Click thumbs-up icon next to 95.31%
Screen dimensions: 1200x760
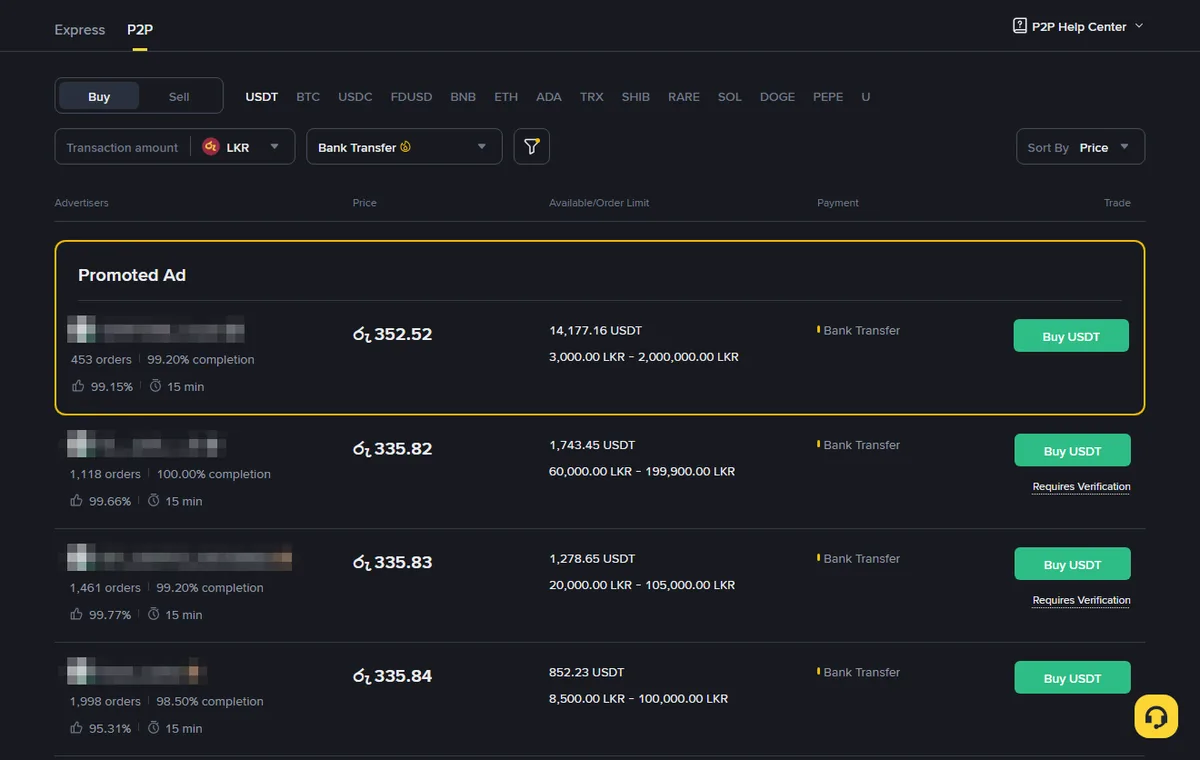[x=77, y=728]
